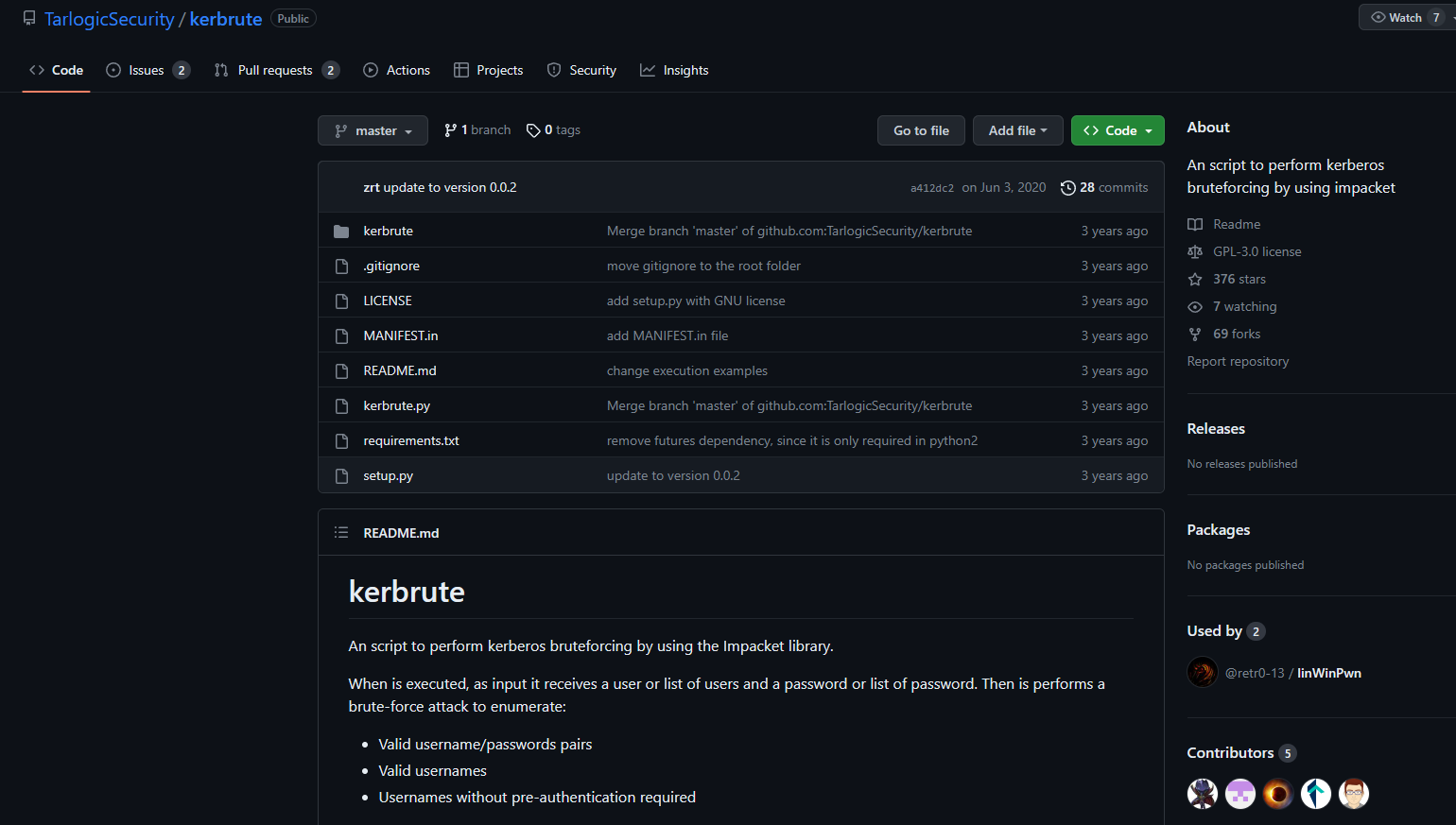Open the first contributor avatar
1456x825 pixels.
coord(1203,794)
